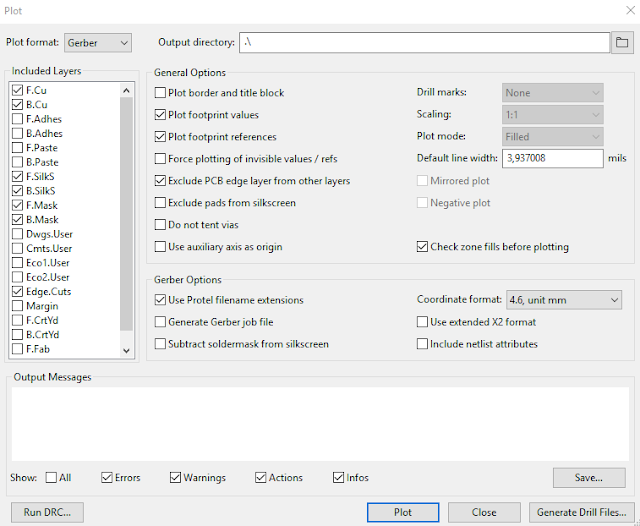Toggle Exclude PCB edge layer option
The width and height of the screenshot is (640, 526).
[160, 181]
